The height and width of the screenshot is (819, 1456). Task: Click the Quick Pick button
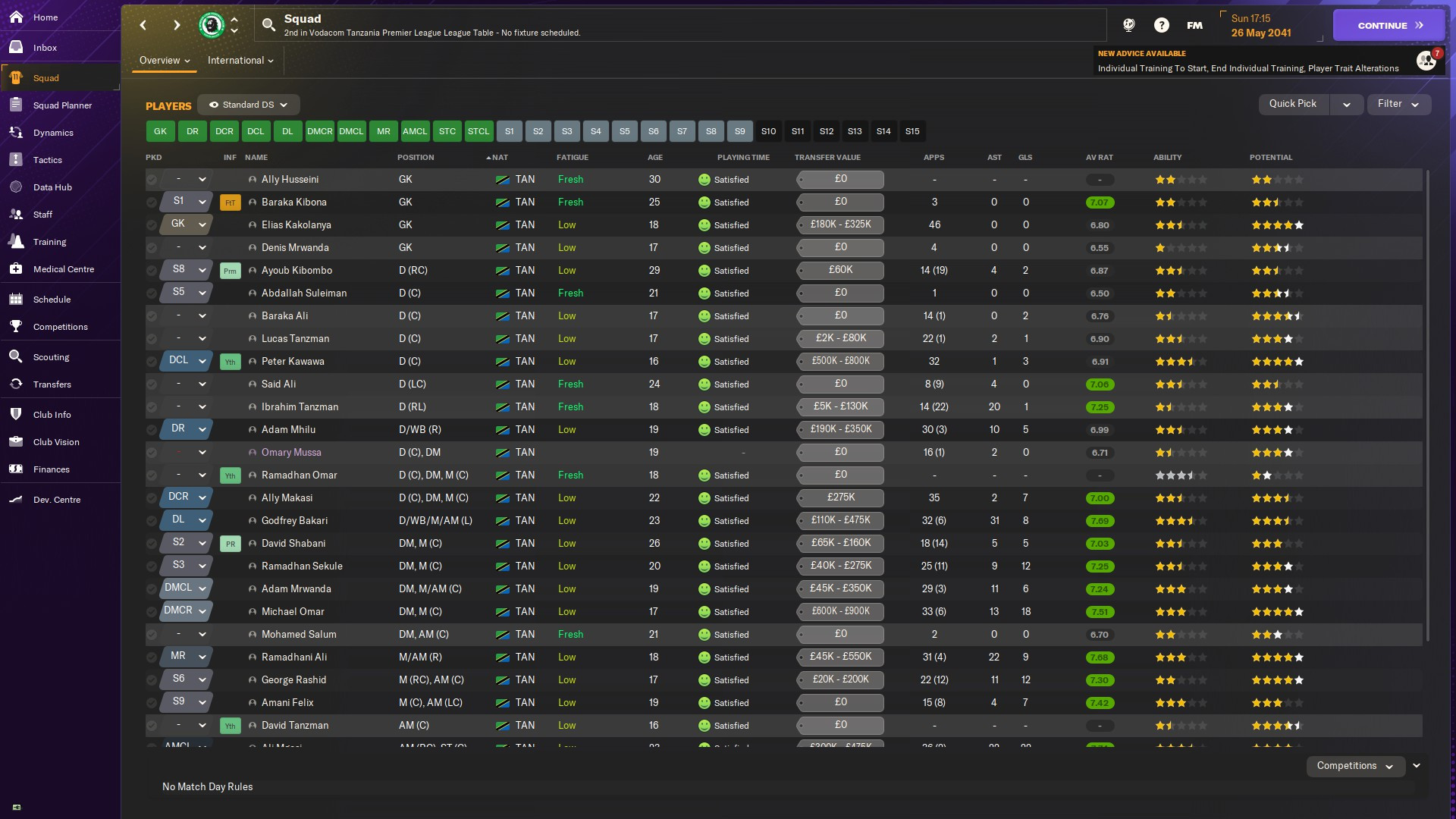(1293, 104)
